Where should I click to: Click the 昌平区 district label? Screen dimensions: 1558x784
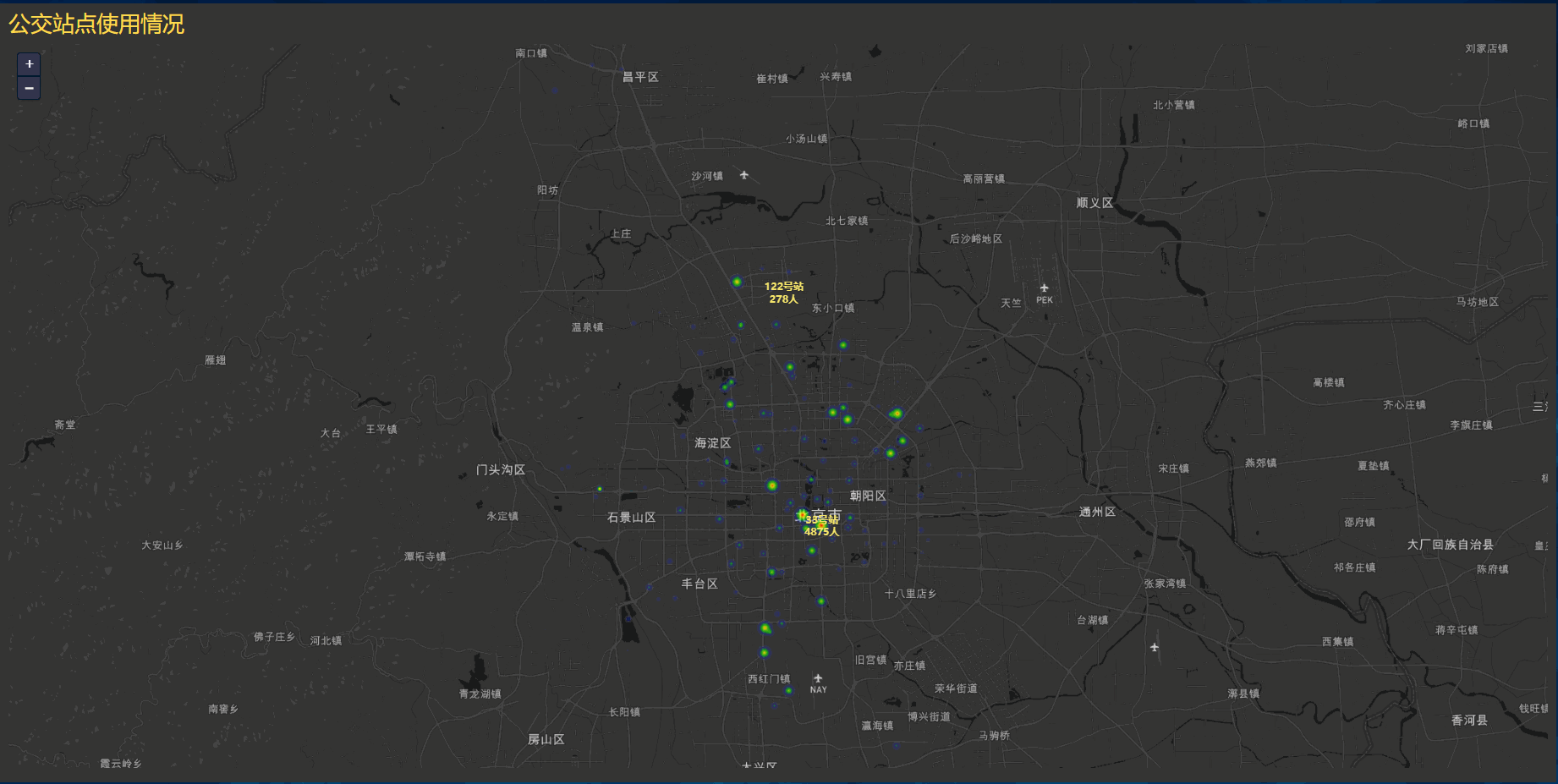640,77
